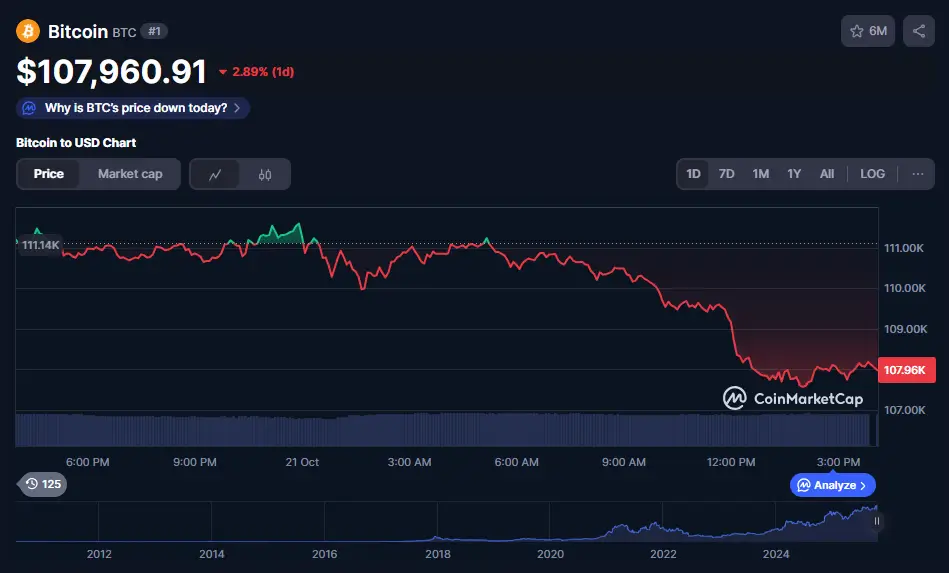Click the 111.14K opening price label
Image resolution: width=949 pixels, height=573 pixels.
coord(40,245)
